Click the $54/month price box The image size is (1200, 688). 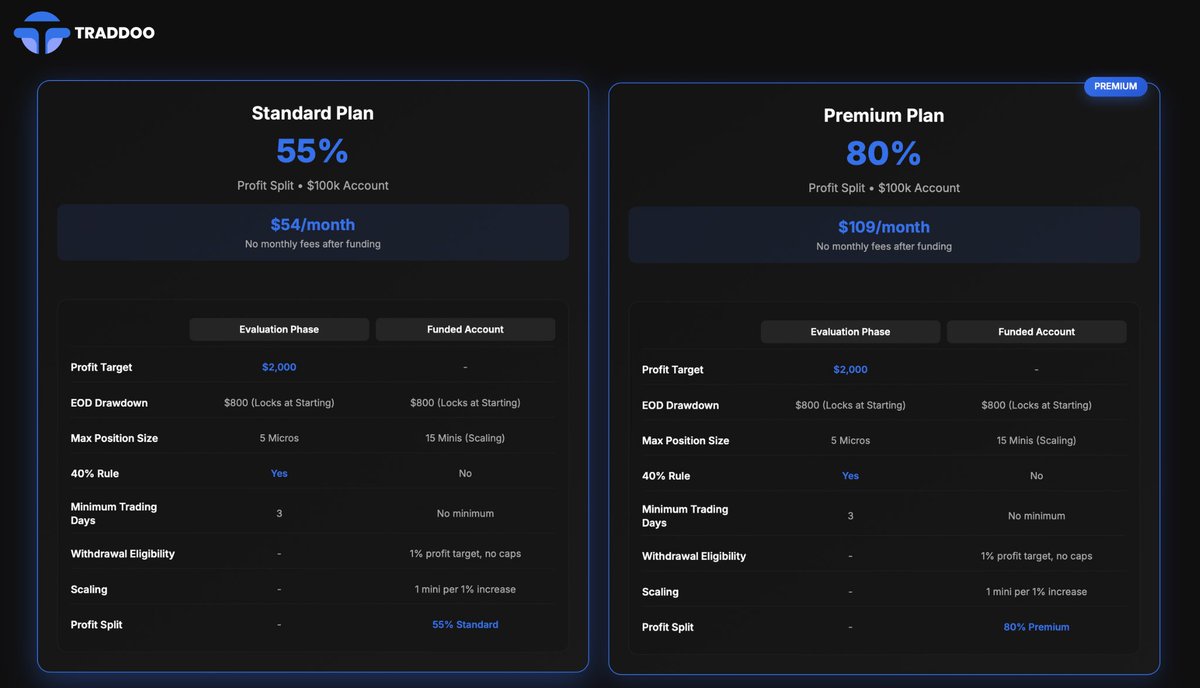(313, 232)
